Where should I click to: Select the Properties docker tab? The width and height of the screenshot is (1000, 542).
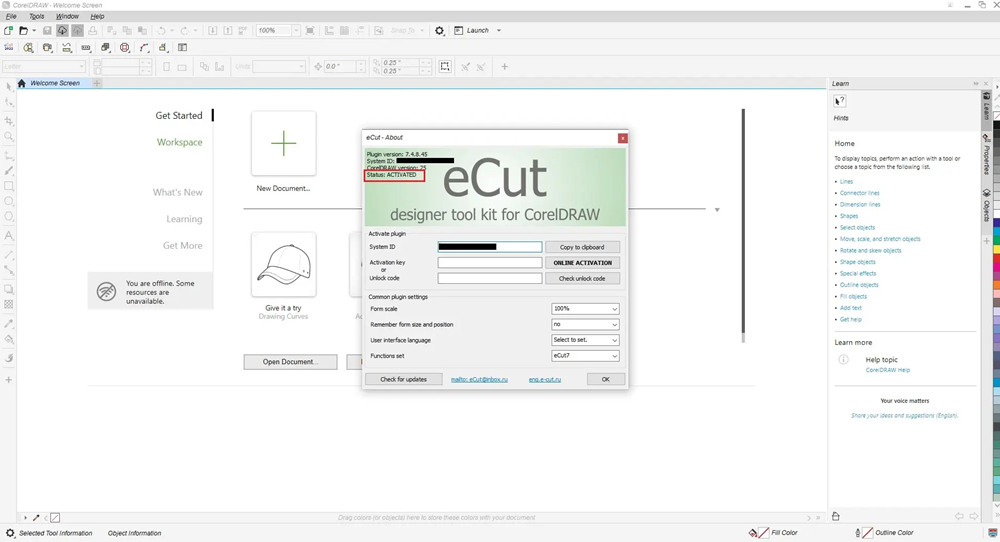(987, 154)
